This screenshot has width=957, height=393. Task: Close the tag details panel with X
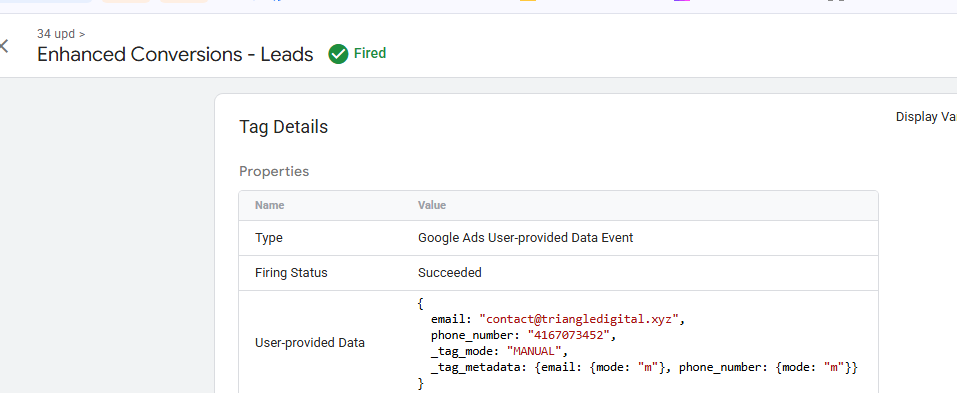click(4, 46)
